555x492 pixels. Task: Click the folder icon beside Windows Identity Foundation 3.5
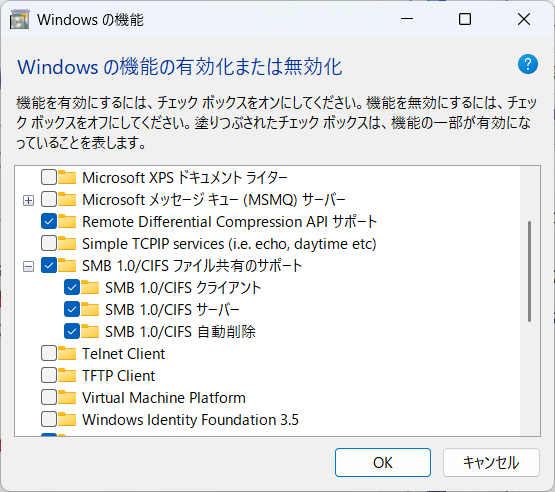coord(67,419)
